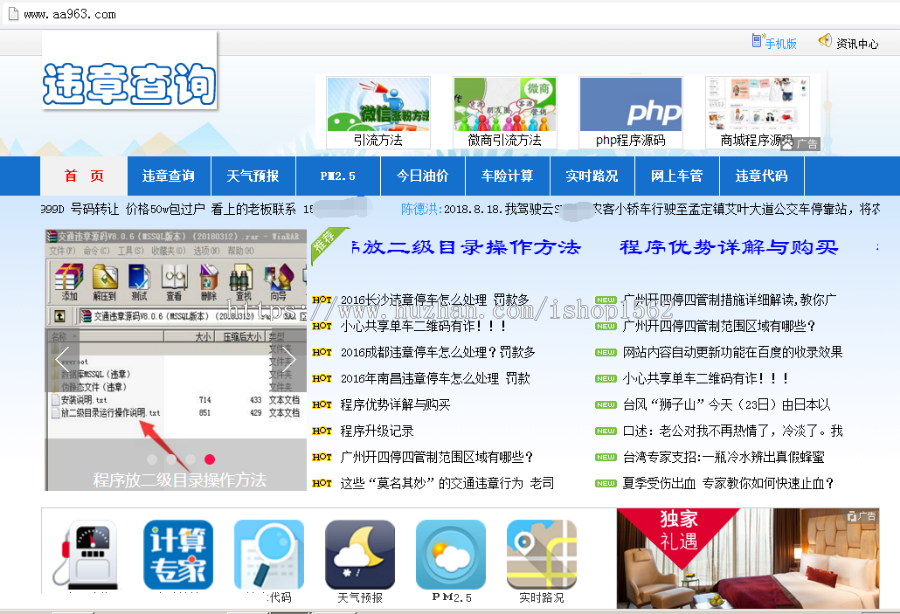Click the 推荐 green ribbon badge
This screenshot has width=900, height=614.
coord(327,244)
